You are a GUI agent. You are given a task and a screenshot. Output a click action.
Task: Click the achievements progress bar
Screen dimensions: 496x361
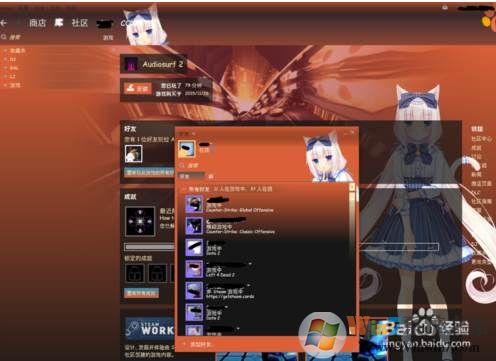click(149, 247)
